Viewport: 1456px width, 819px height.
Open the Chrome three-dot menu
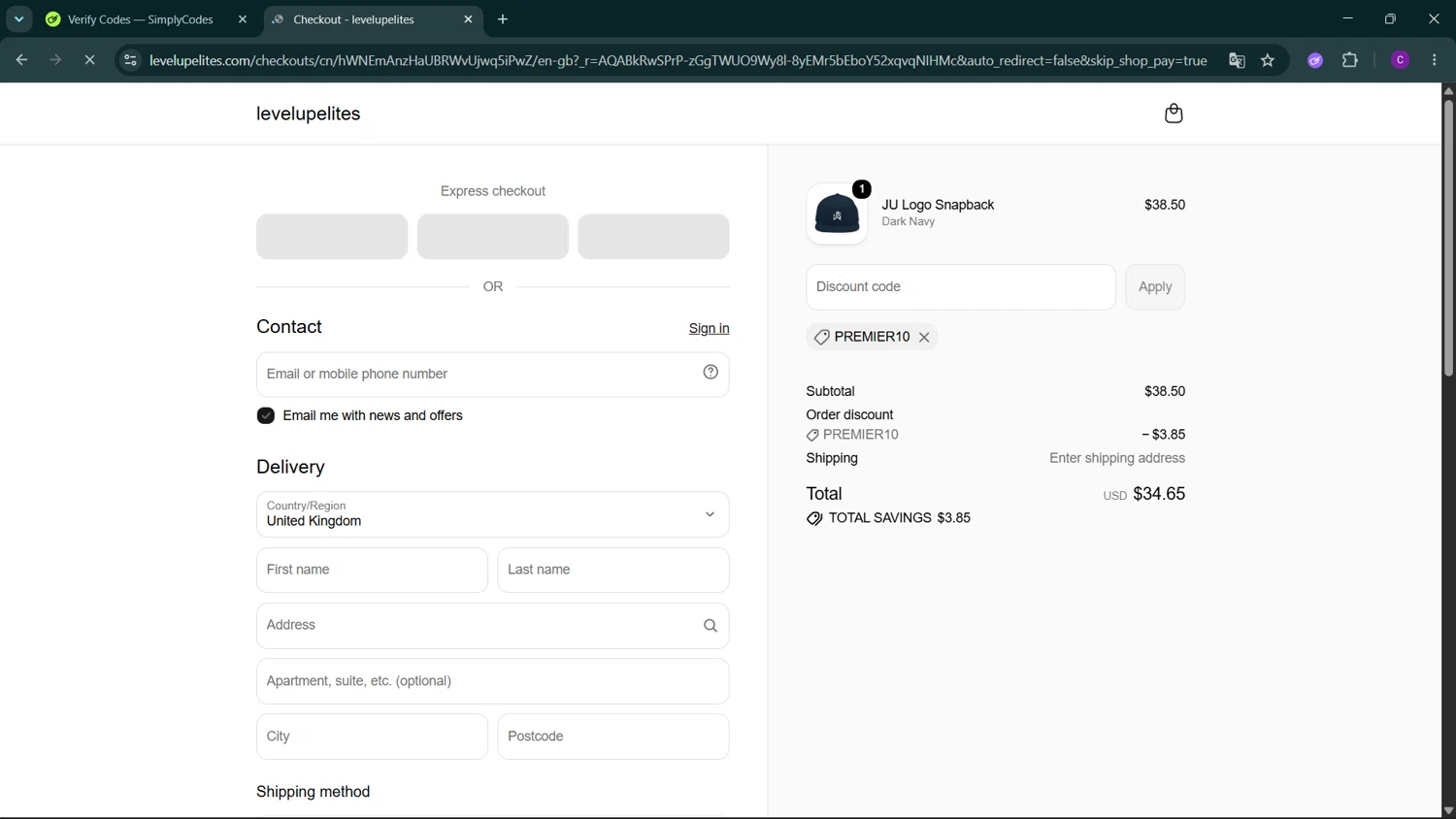[1435, 60]
